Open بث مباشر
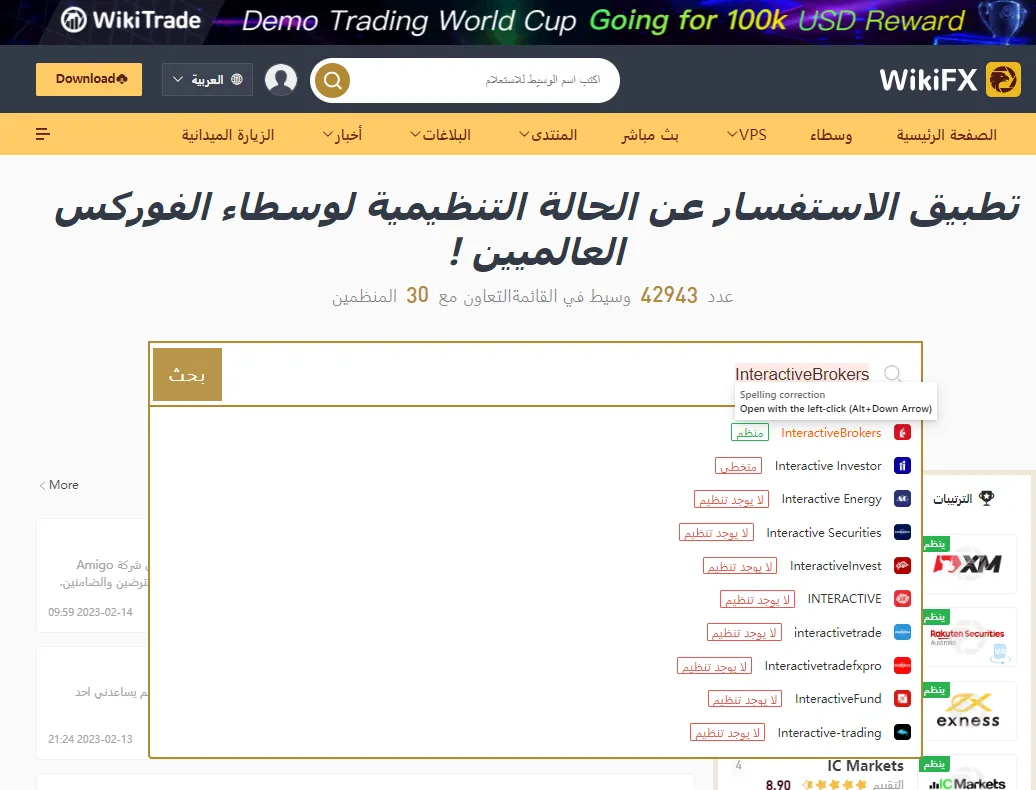 [x=649, y=134]
